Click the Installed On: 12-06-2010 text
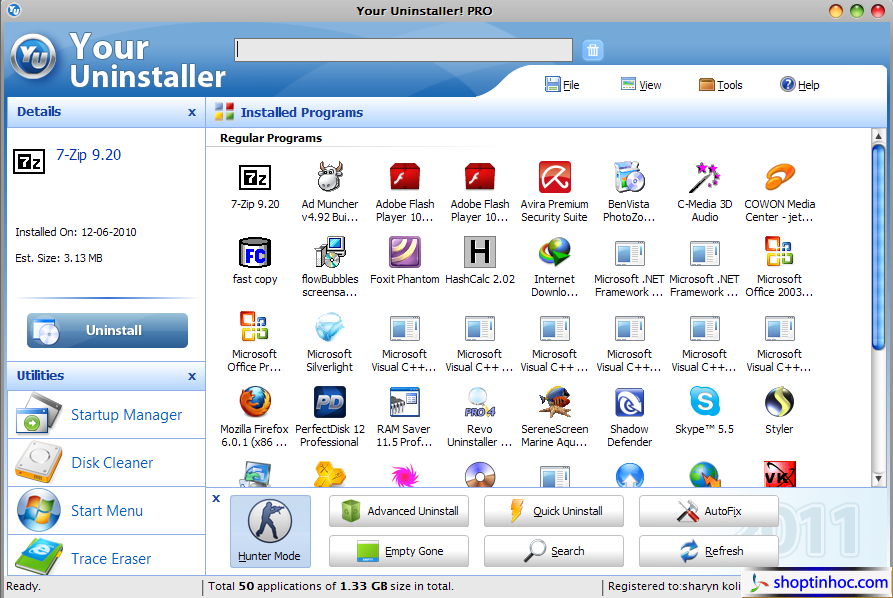This screenshot has width=893, height=598. coord(76,232)
